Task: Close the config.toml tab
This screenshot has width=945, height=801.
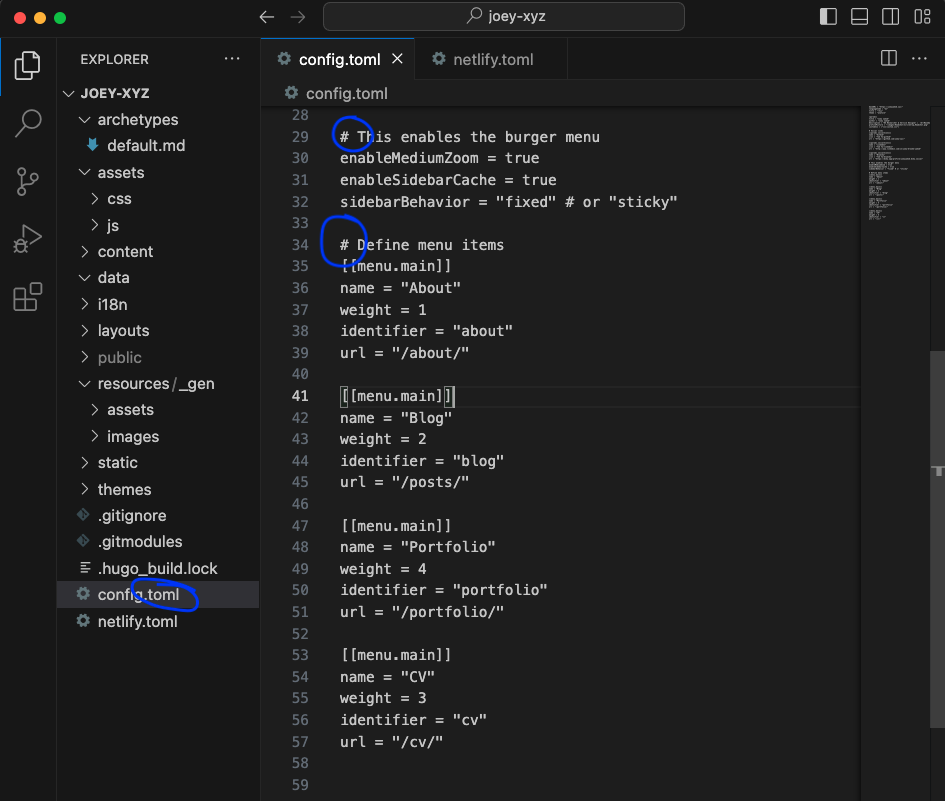Action: click(397, 59)
